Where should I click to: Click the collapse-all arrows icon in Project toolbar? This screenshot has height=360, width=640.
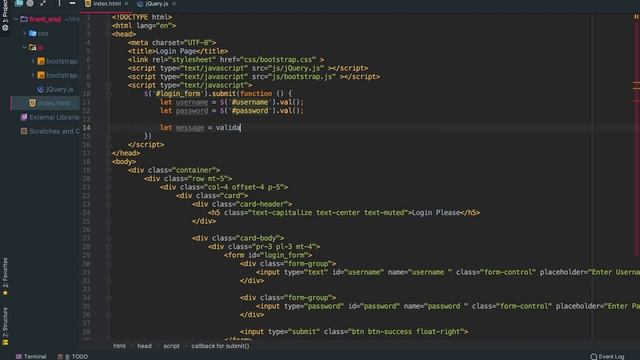point(43,3)
